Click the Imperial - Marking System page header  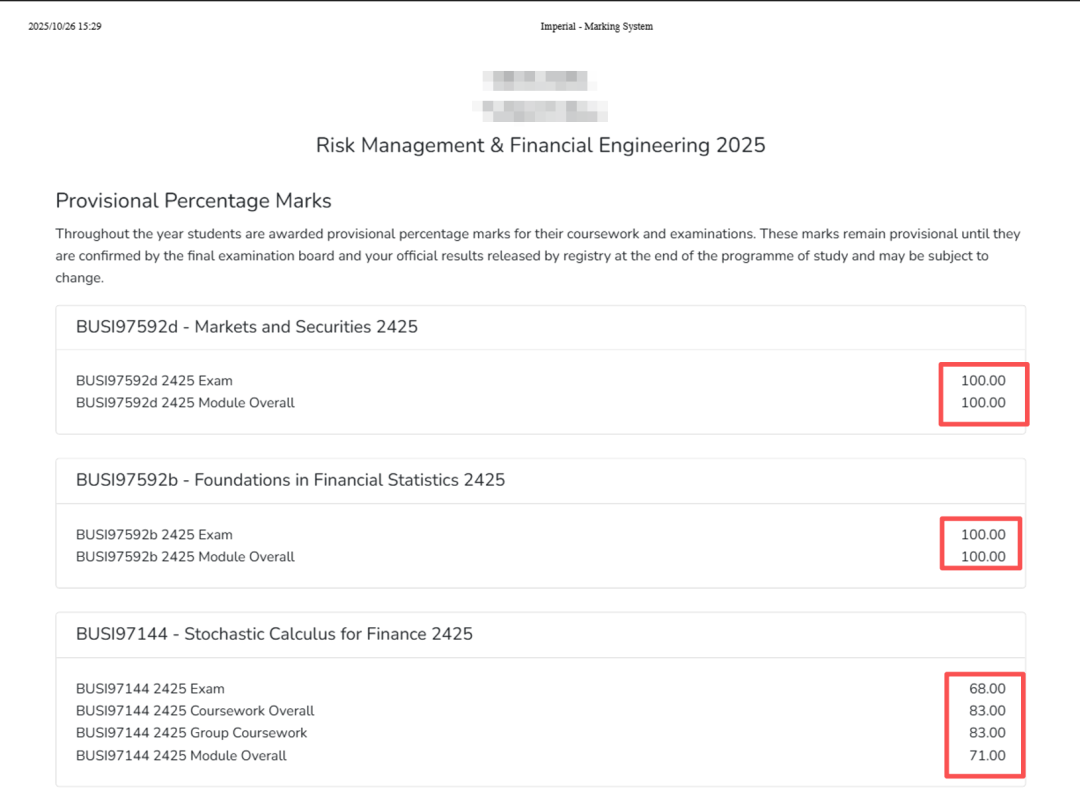596,26
